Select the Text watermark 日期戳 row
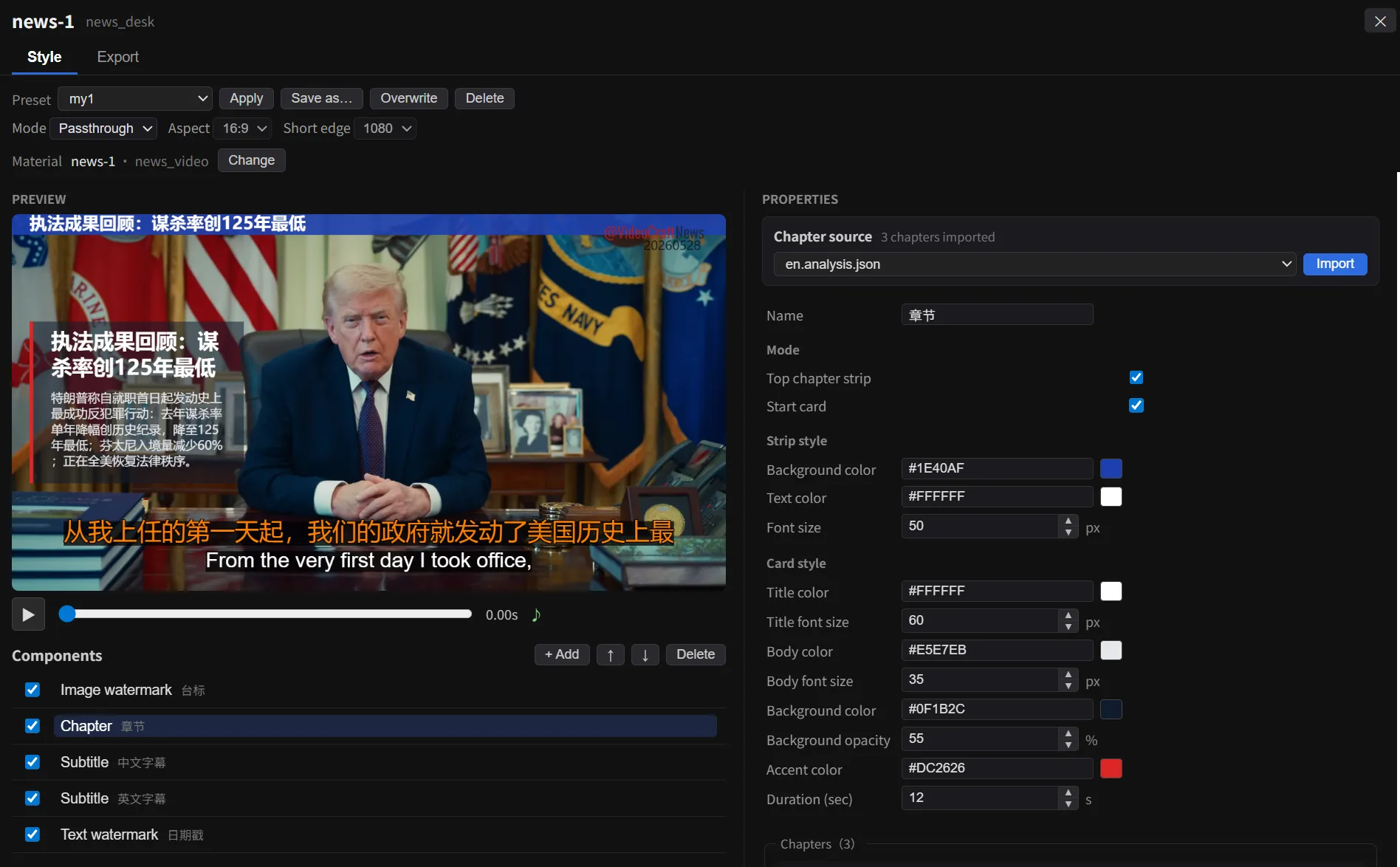 click(385, 835)
